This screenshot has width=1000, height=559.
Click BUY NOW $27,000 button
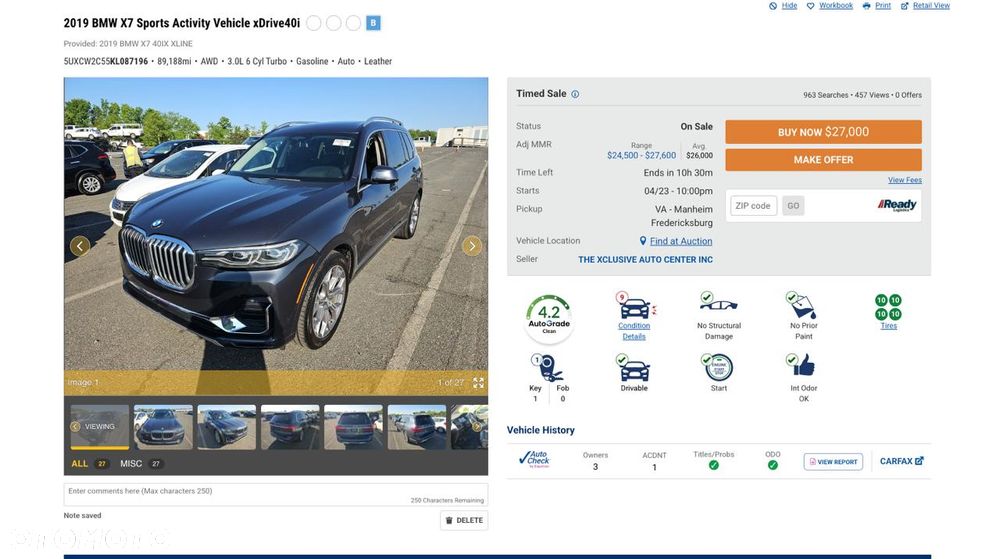[823, 132]
